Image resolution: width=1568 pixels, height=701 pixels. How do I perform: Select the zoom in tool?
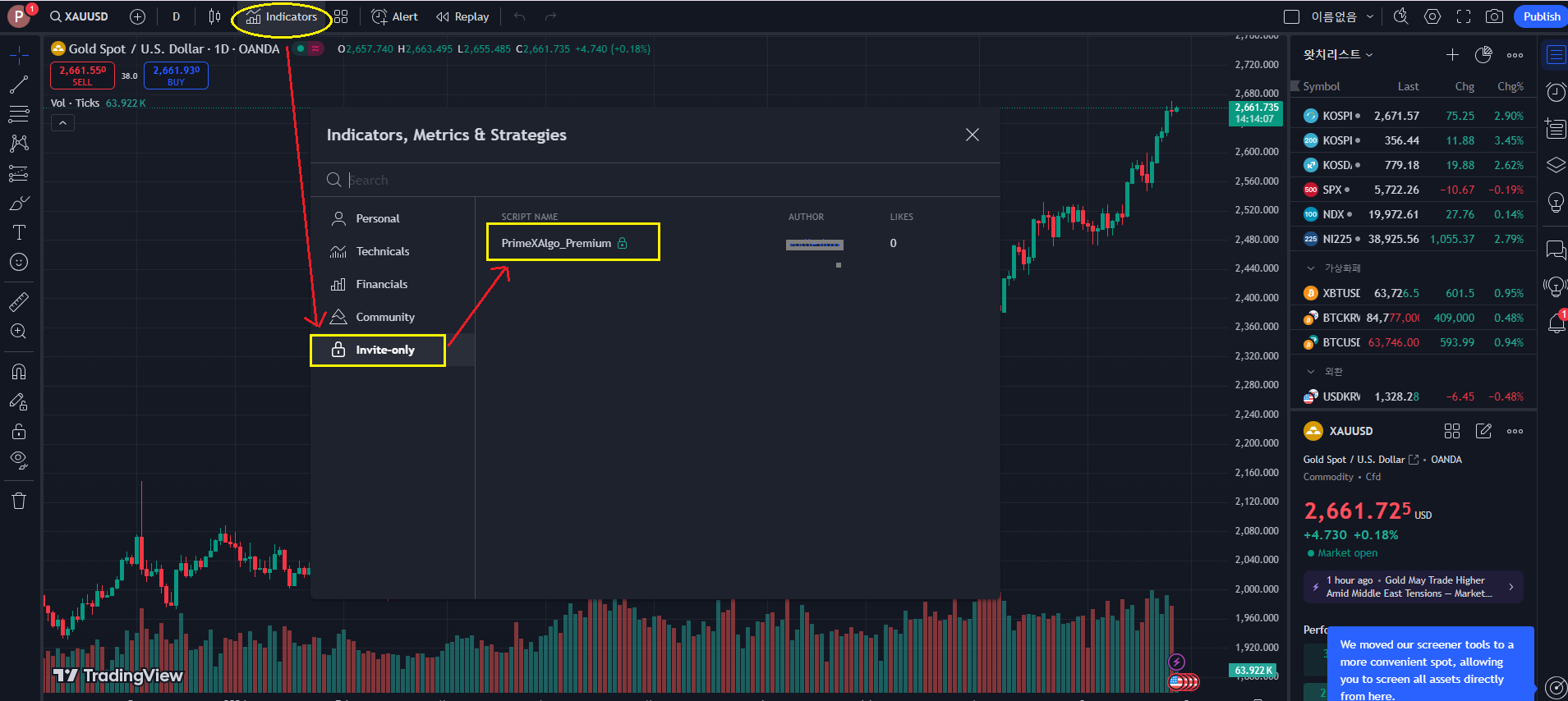[19, 332]
